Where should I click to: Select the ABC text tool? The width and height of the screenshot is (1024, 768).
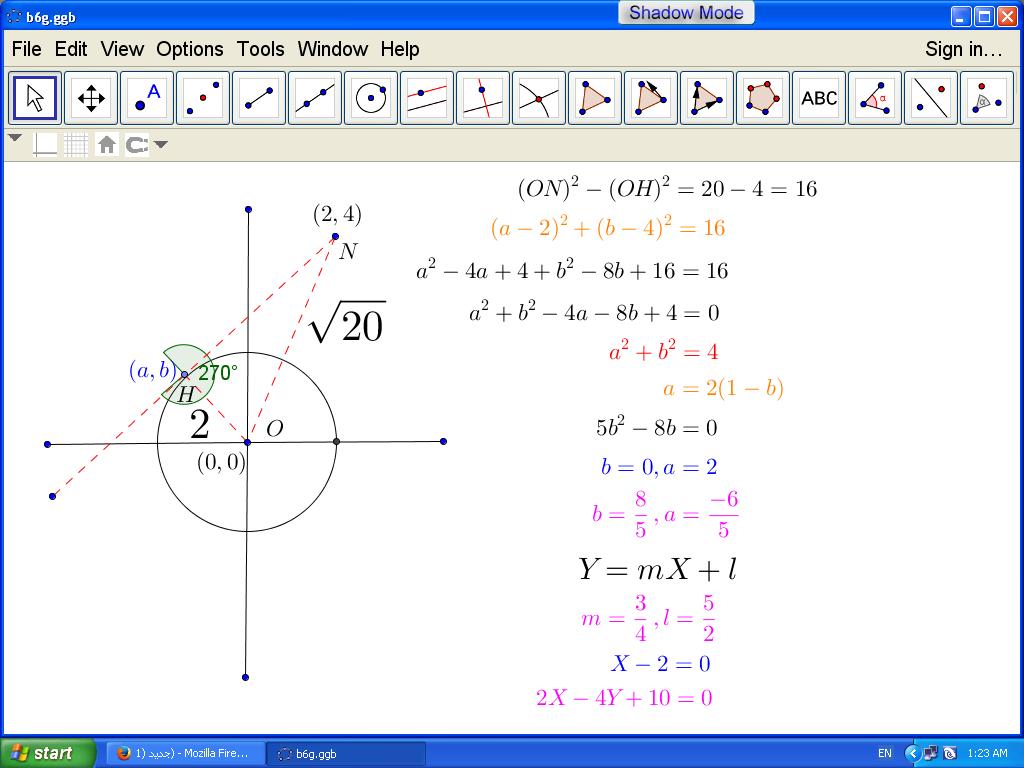pos(819,98)
